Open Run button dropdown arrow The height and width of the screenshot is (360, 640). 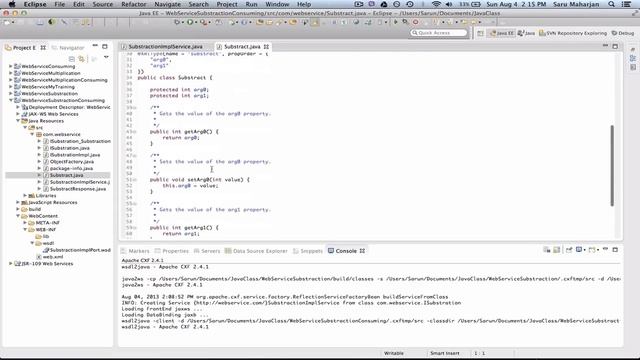(x=196, y=22)
